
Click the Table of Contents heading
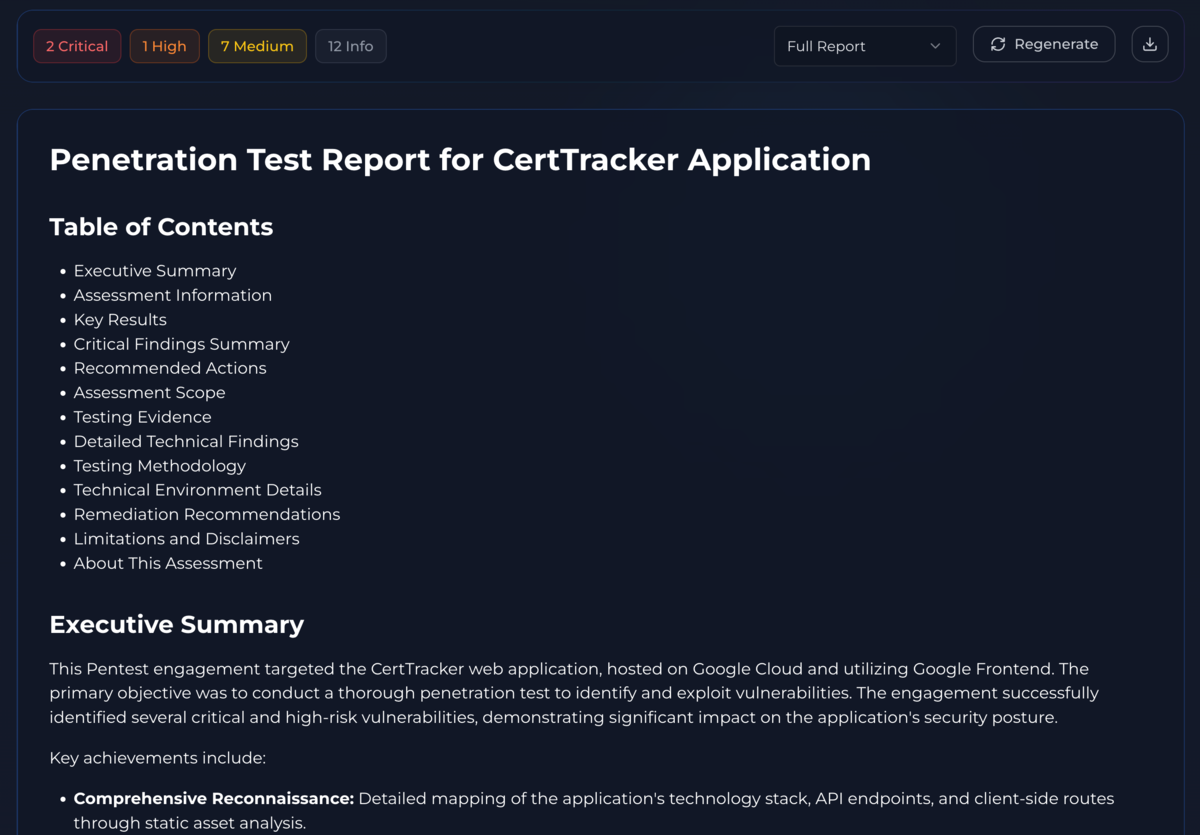161,227
